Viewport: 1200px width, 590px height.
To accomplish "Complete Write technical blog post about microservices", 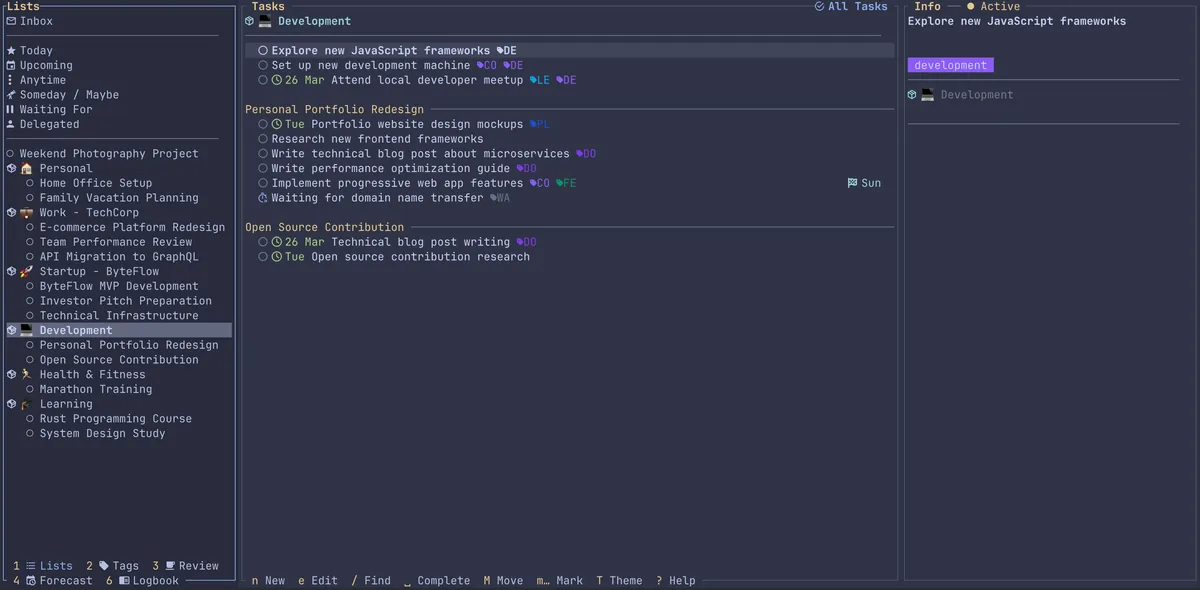I will tap(263, 154).
